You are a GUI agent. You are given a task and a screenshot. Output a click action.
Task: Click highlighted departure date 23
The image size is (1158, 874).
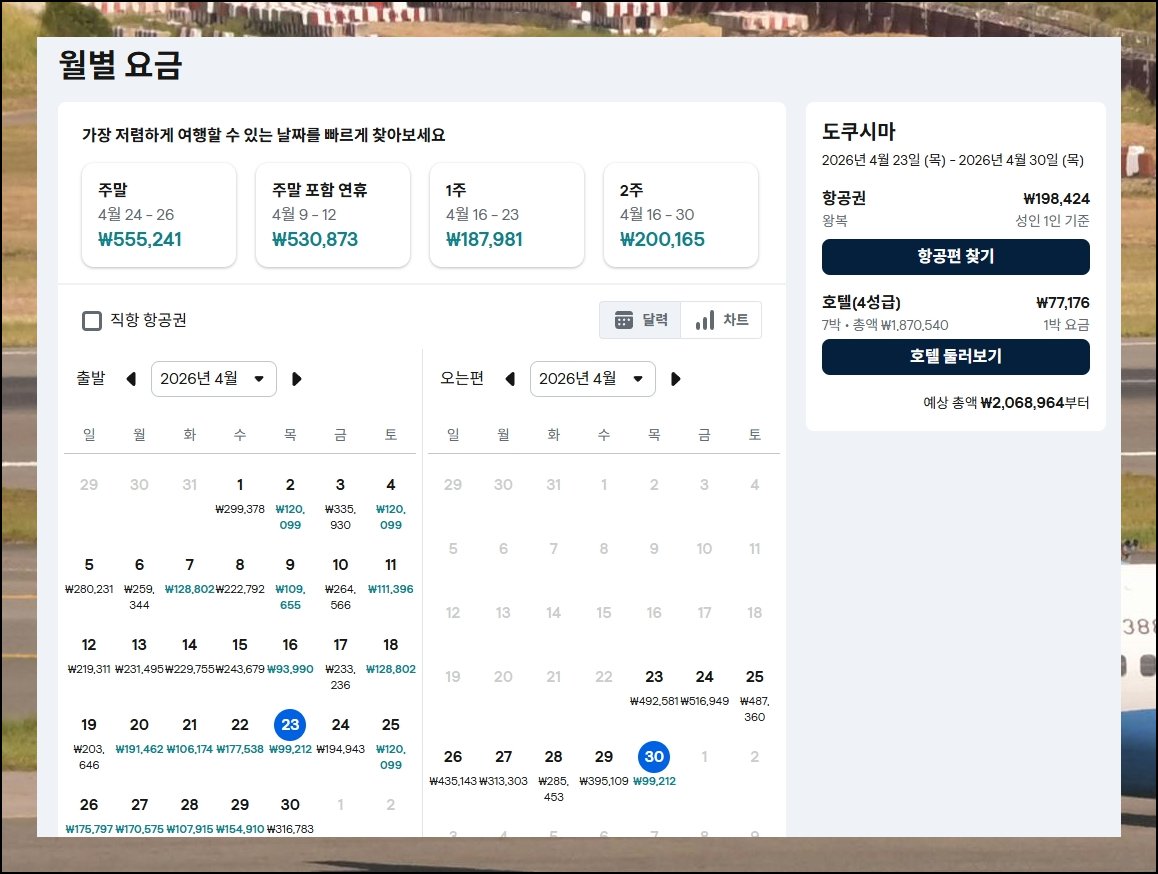tap(290, 725)
